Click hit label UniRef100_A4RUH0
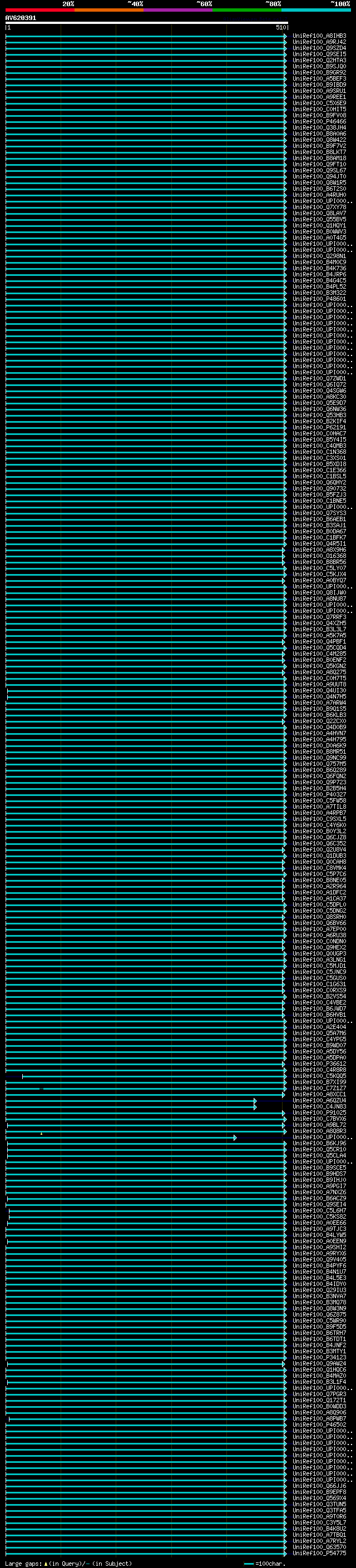The height and width of the screenshot is (1568, 356). coord(319,195)
